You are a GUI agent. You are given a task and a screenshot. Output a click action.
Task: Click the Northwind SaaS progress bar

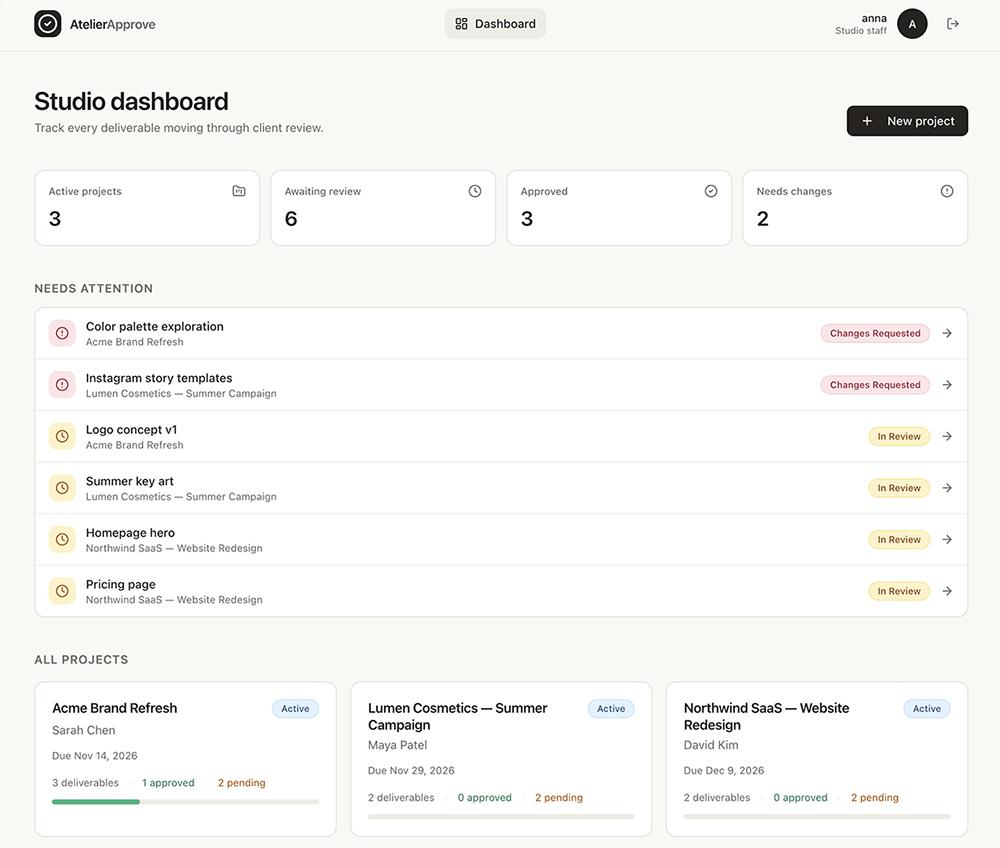click(816, 816)
